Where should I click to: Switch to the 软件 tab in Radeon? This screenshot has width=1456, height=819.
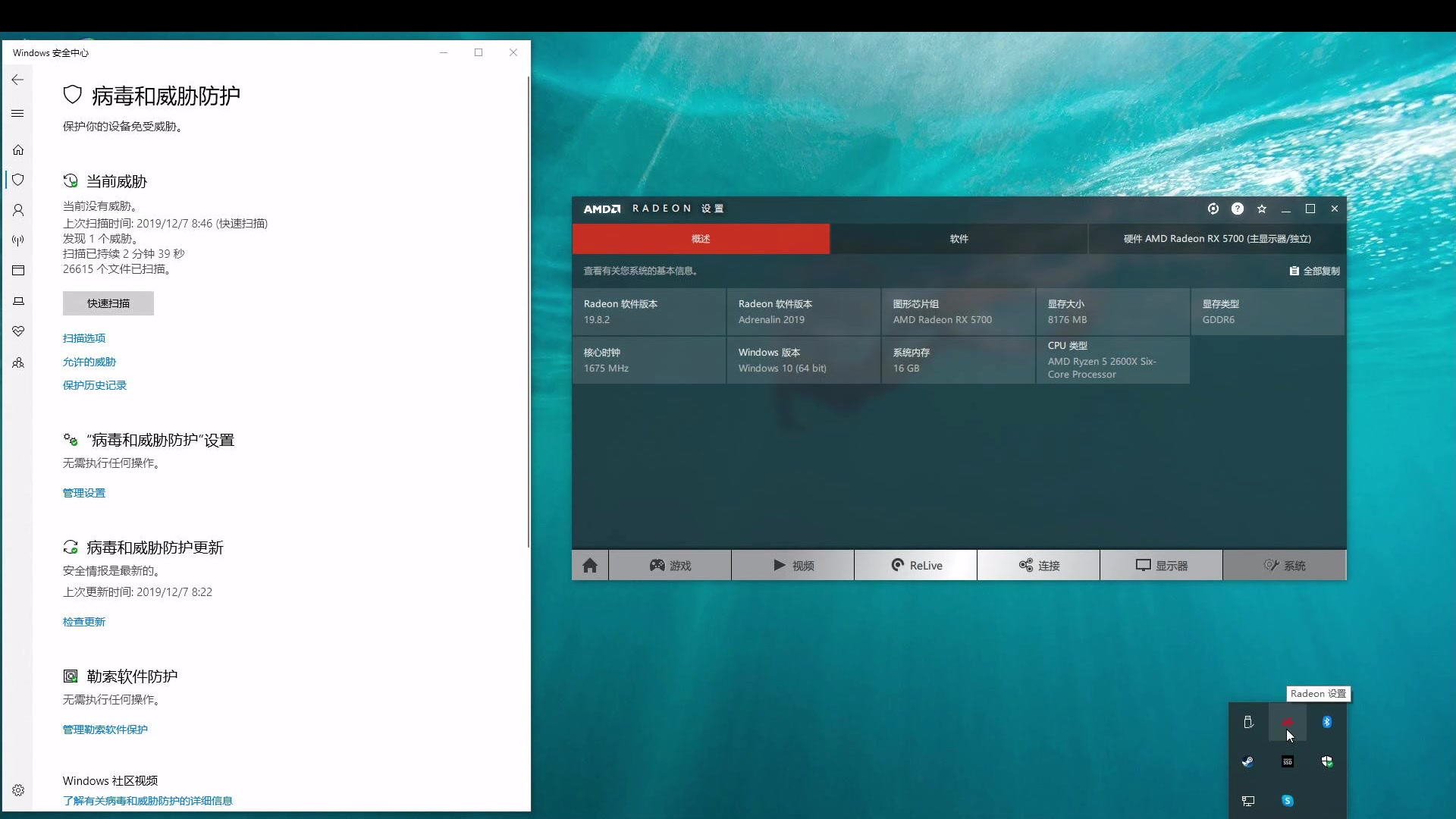(x=959, y=239)
